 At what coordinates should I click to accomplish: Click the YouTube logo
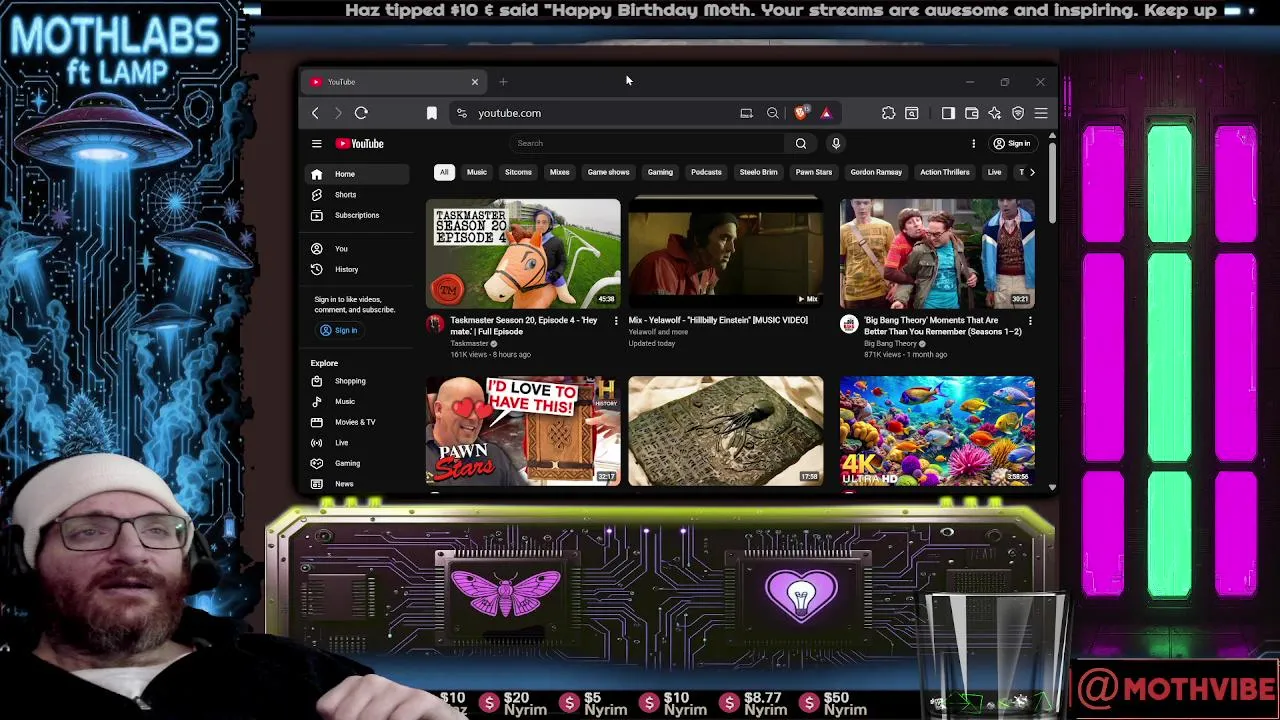click(359, 143)
